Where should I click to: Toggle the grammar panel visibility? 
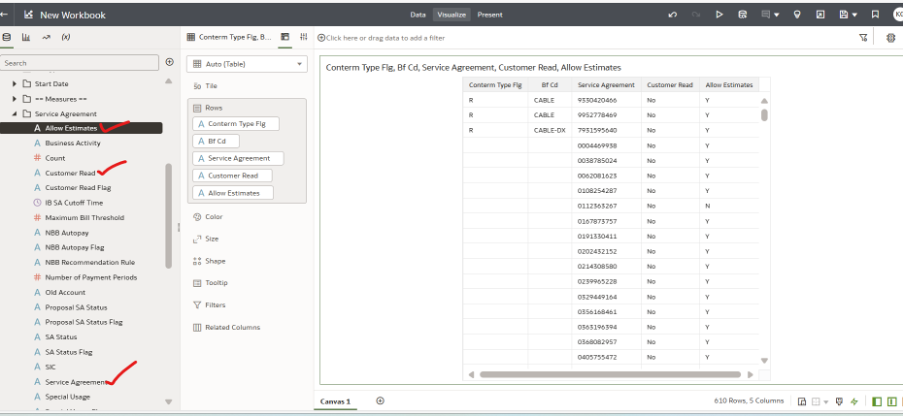892,401
